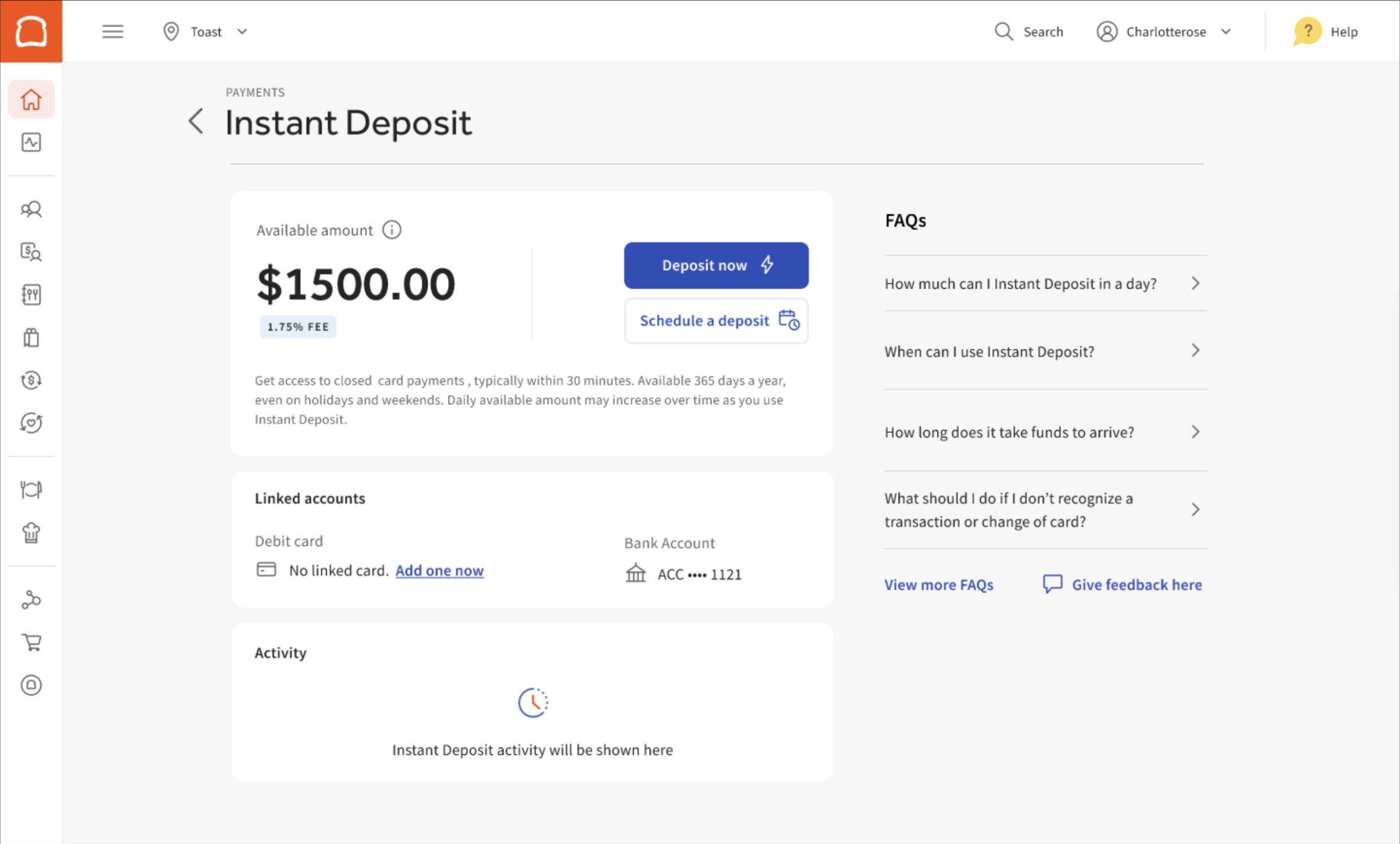Go back using the Instant Deposit back arrow

point(196,121)
